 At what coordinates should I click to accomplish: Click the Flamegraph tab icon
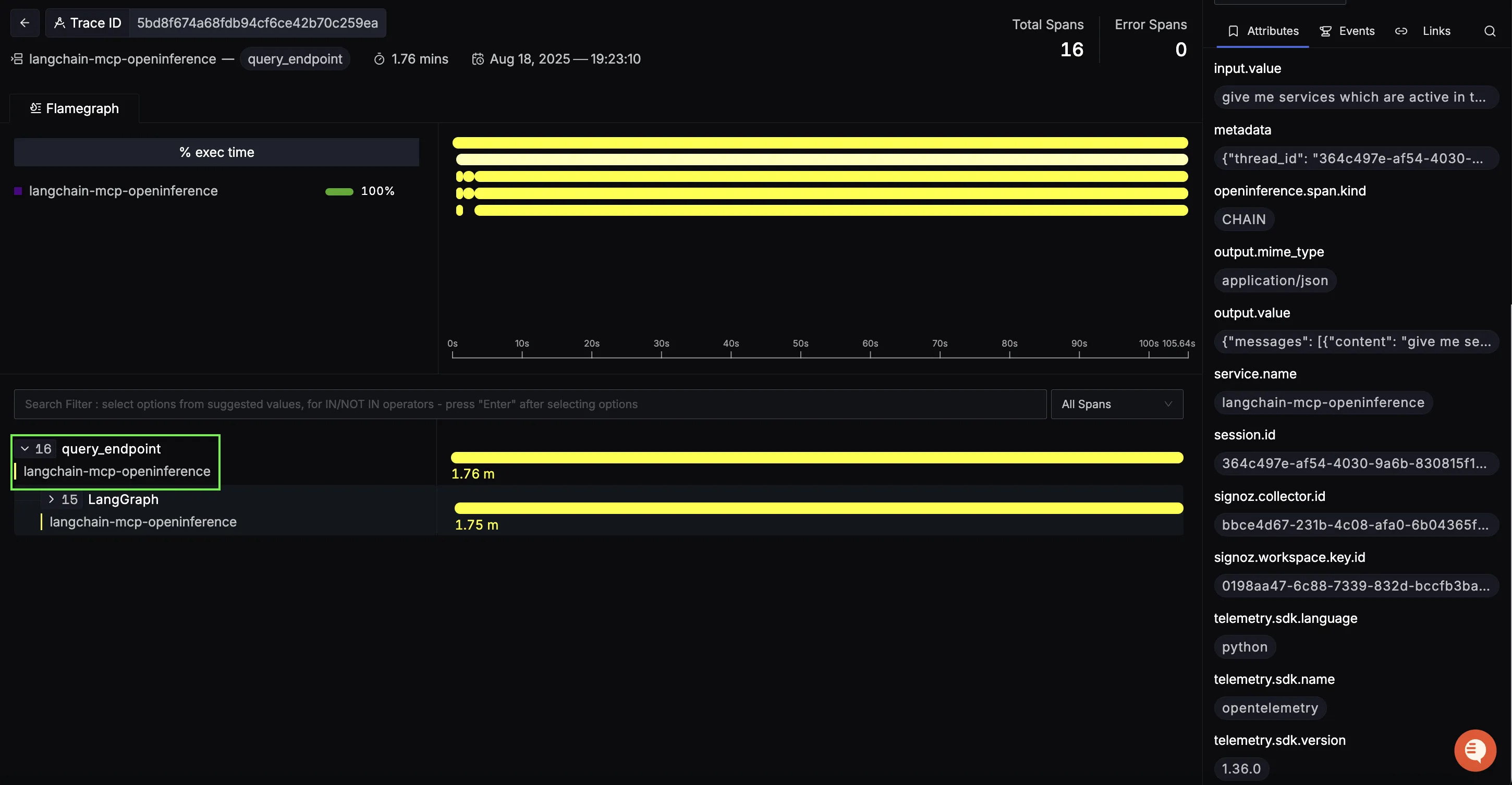(35, 108)
